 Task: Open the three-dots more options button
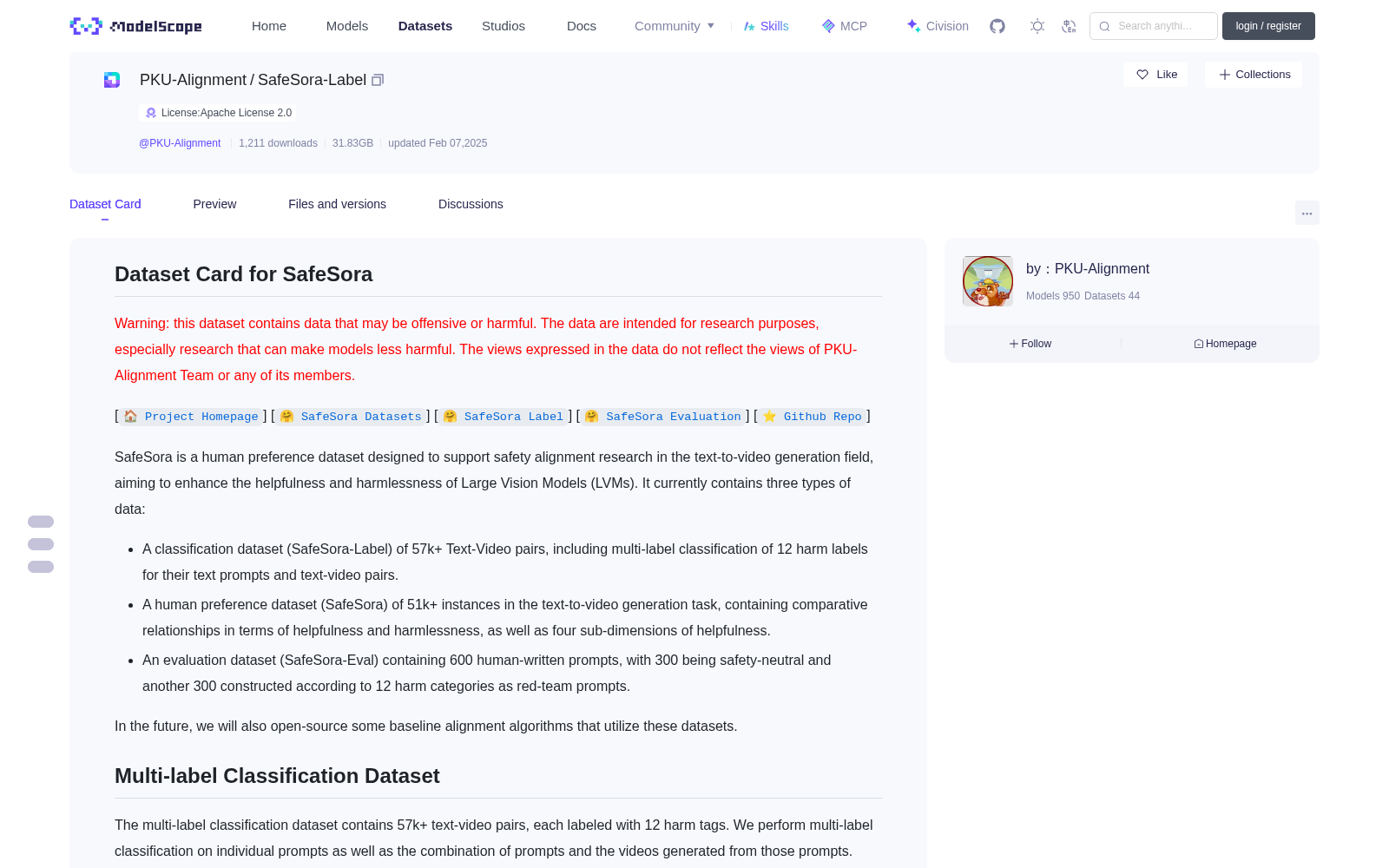coord(1307,213)
